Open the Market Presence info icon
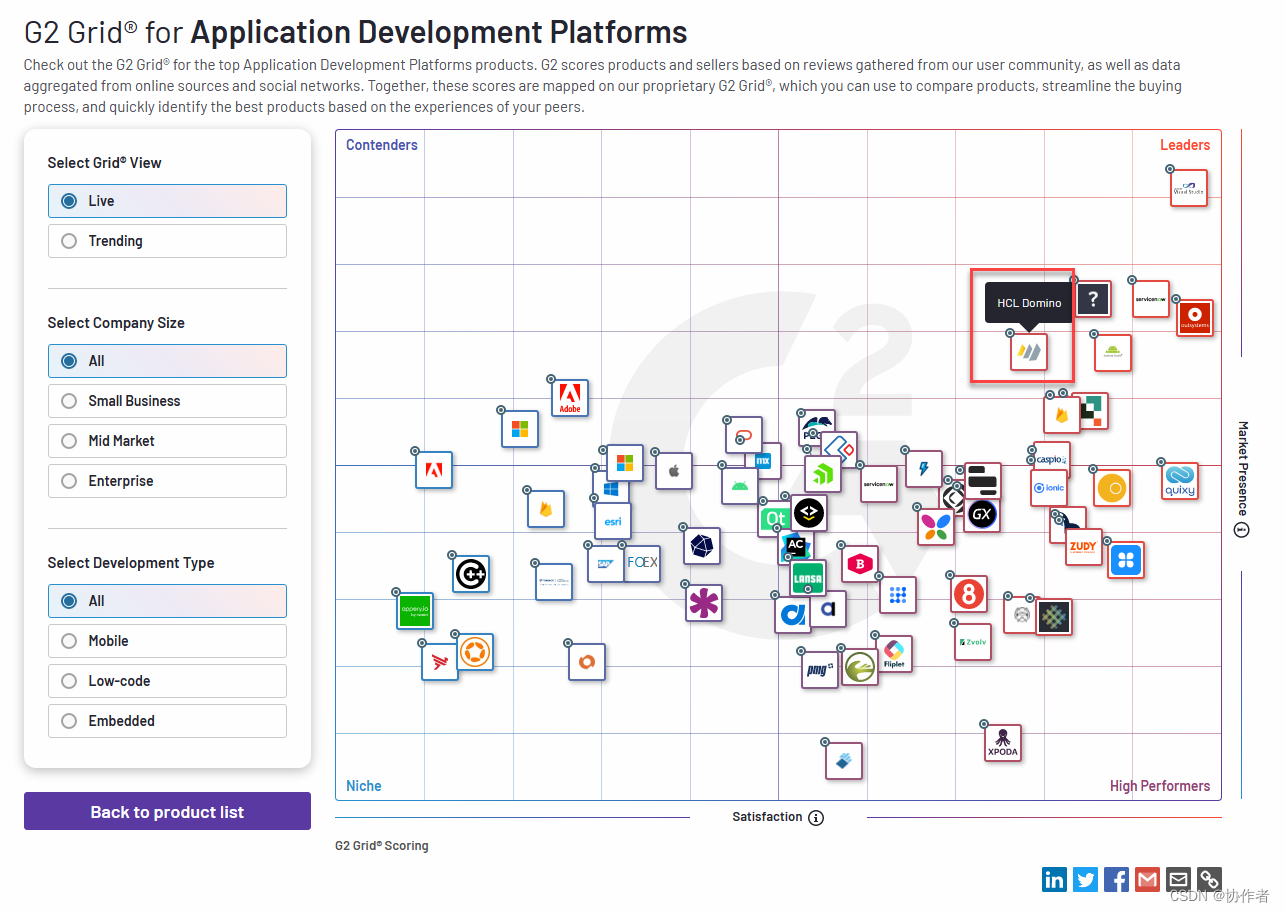Viewport: 1285px width, 912px height. (1242, 530)
